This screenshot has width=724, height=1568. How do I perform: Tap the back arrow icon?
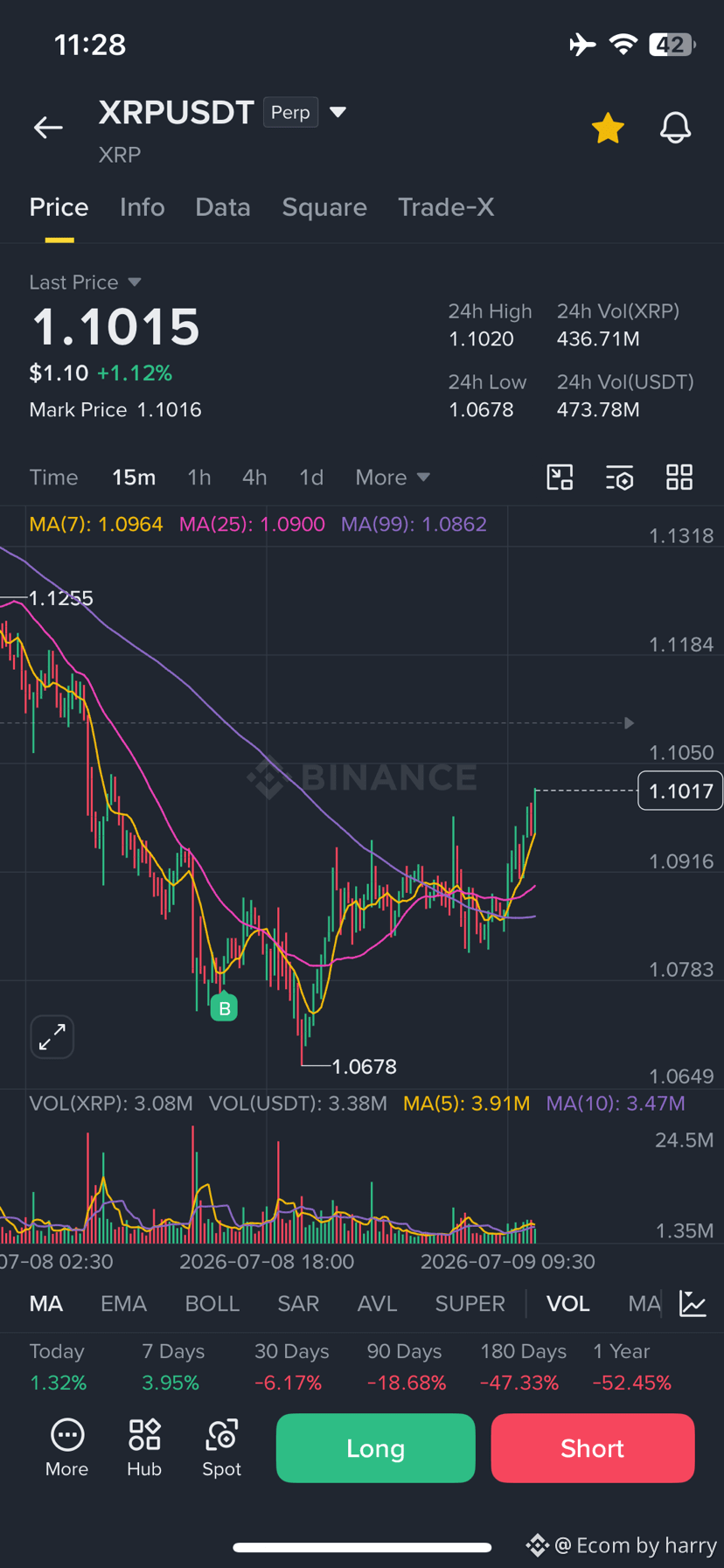click(x=48, y=128)
